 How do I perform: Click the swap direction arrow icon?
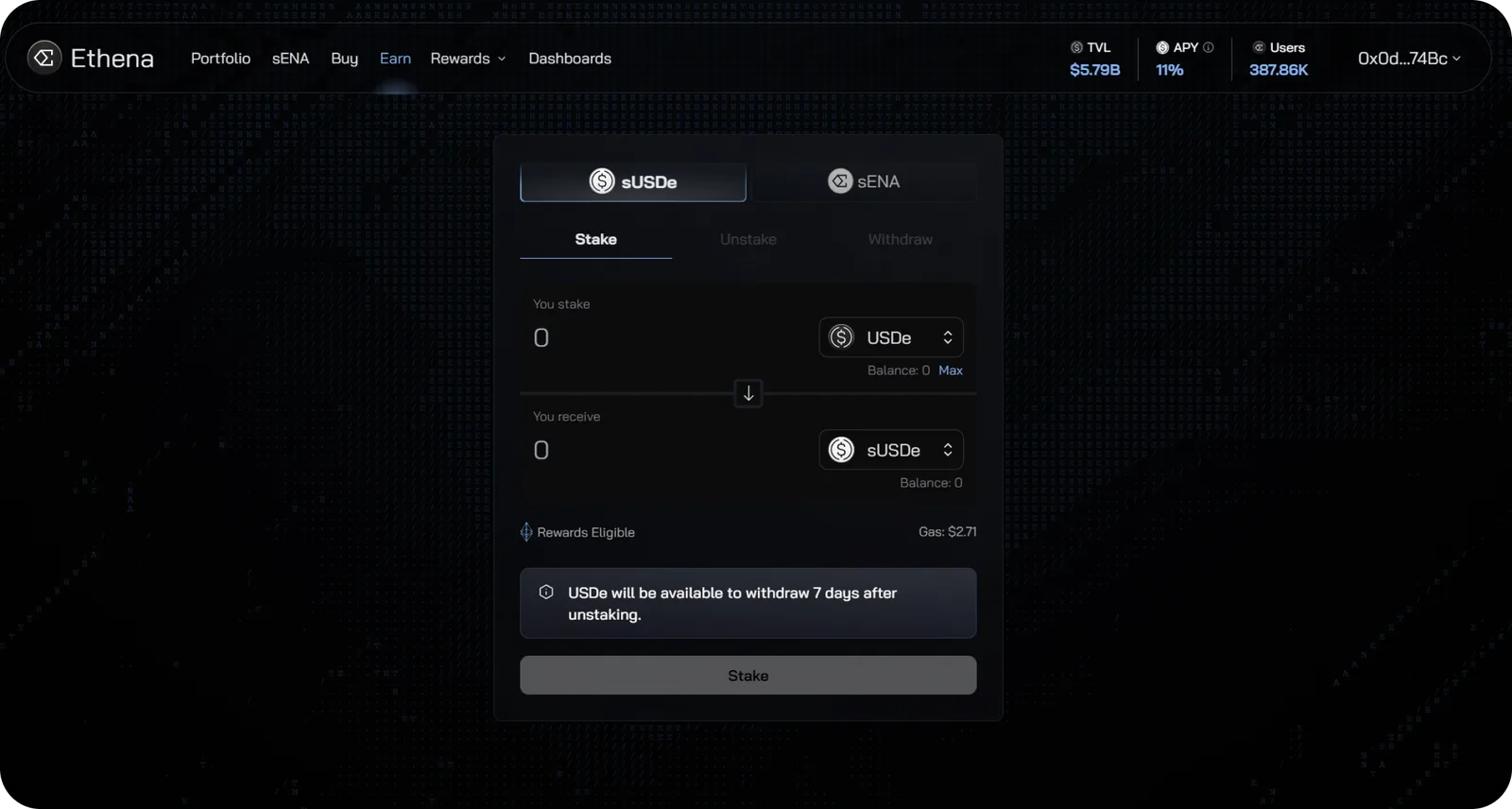coord(748,393)
